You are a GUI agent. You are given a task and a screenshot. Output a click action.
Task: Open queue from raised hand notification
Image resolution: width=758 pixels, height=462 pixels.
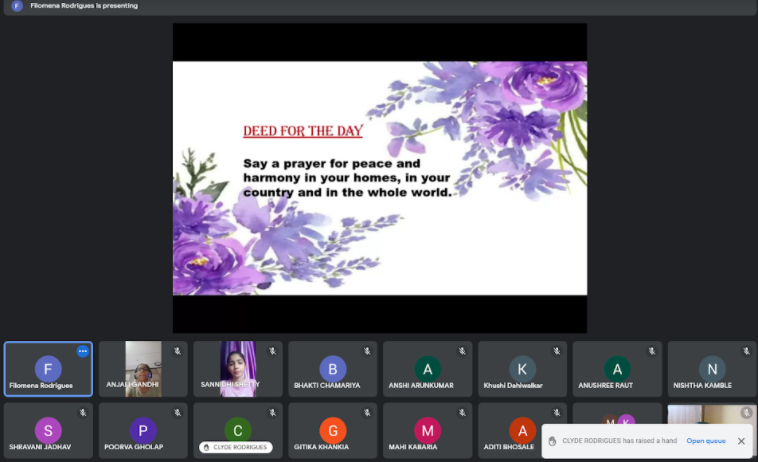coord(705,440)
